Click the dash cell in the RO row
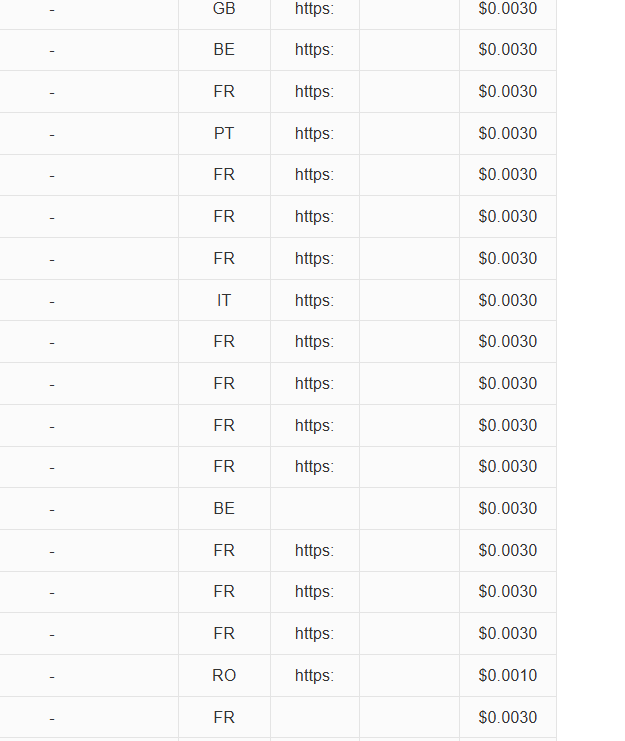The height and width of the screenshot is (741, 625). [x=51, y=676]
